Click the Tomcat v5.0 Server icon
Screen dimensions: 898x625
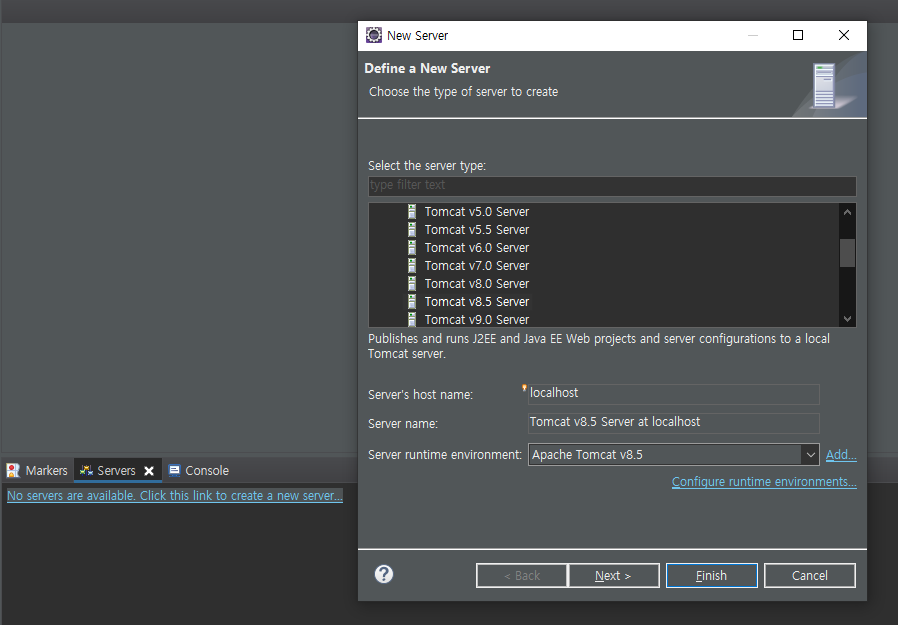[412, 211]
